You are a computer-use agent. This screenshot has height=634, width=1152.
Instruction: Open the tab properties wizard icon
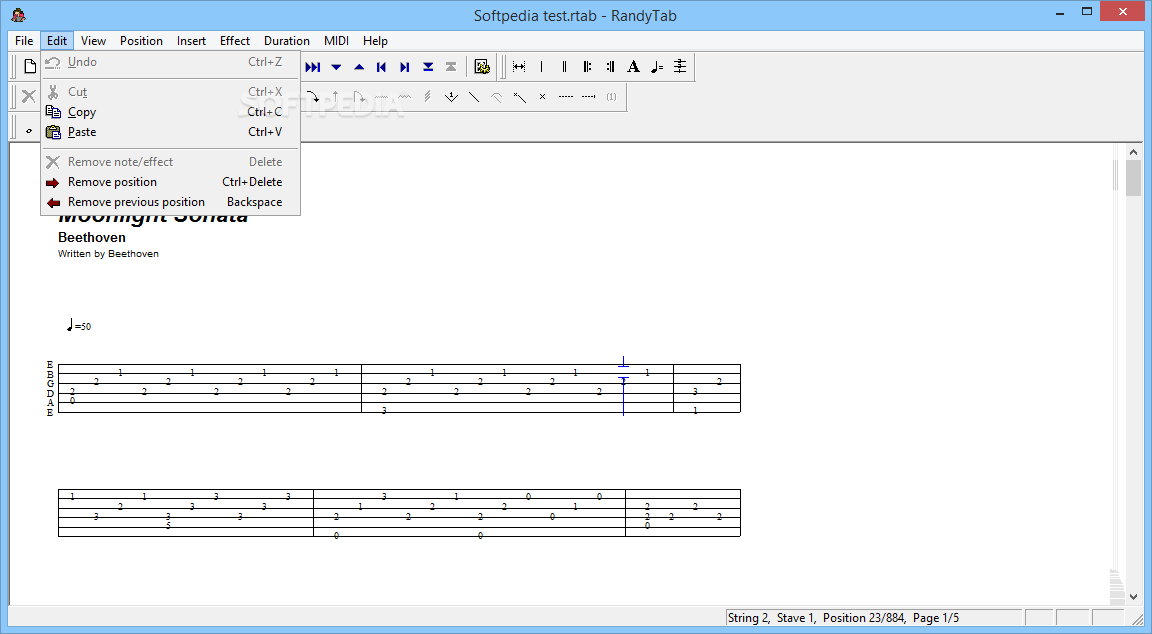[482, 67]
